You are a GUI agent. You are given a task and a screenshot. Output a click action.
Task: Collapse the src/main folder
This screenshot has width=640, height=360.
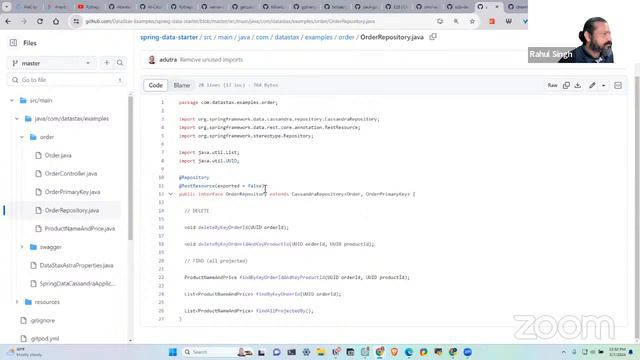pyautogui.click(x=12, y=100)
